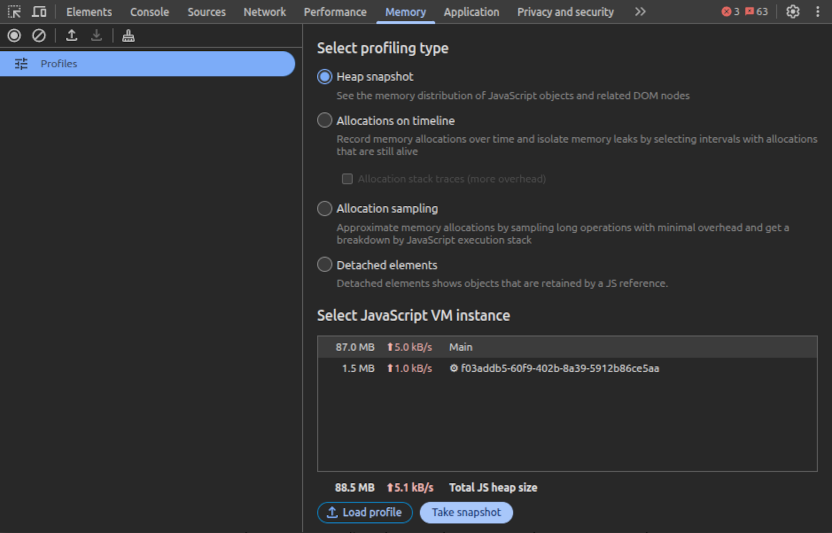
Task: Select the Main VM instance row
Action: coord(567,347)
